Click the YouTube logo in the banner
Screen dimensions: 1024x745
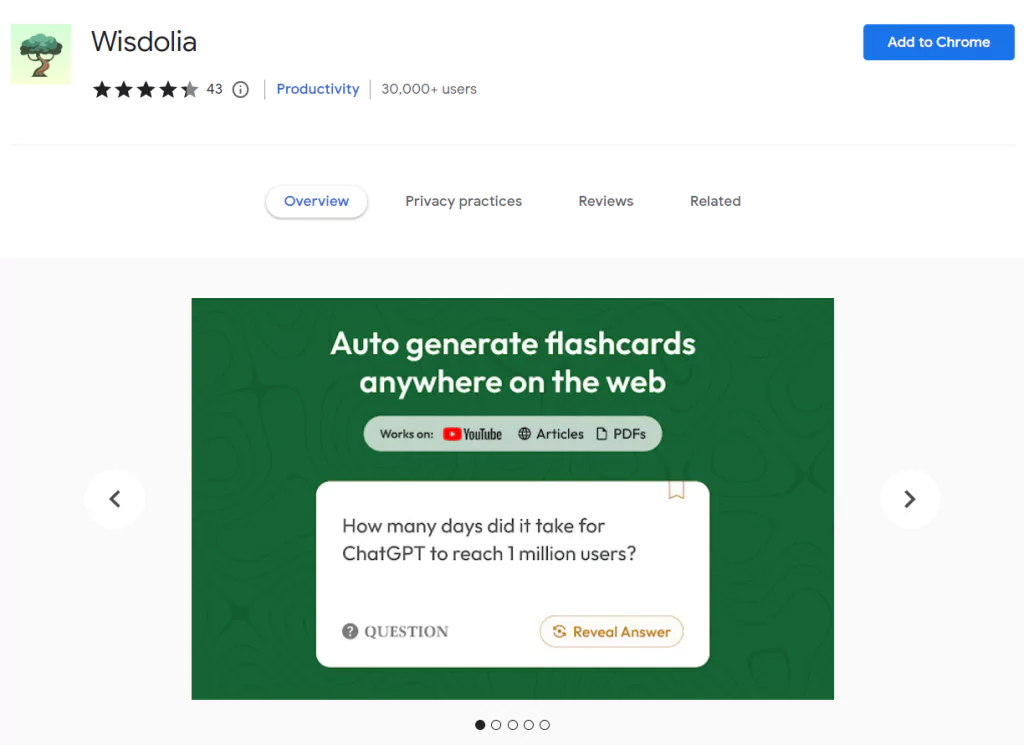(x=472, y=434)
